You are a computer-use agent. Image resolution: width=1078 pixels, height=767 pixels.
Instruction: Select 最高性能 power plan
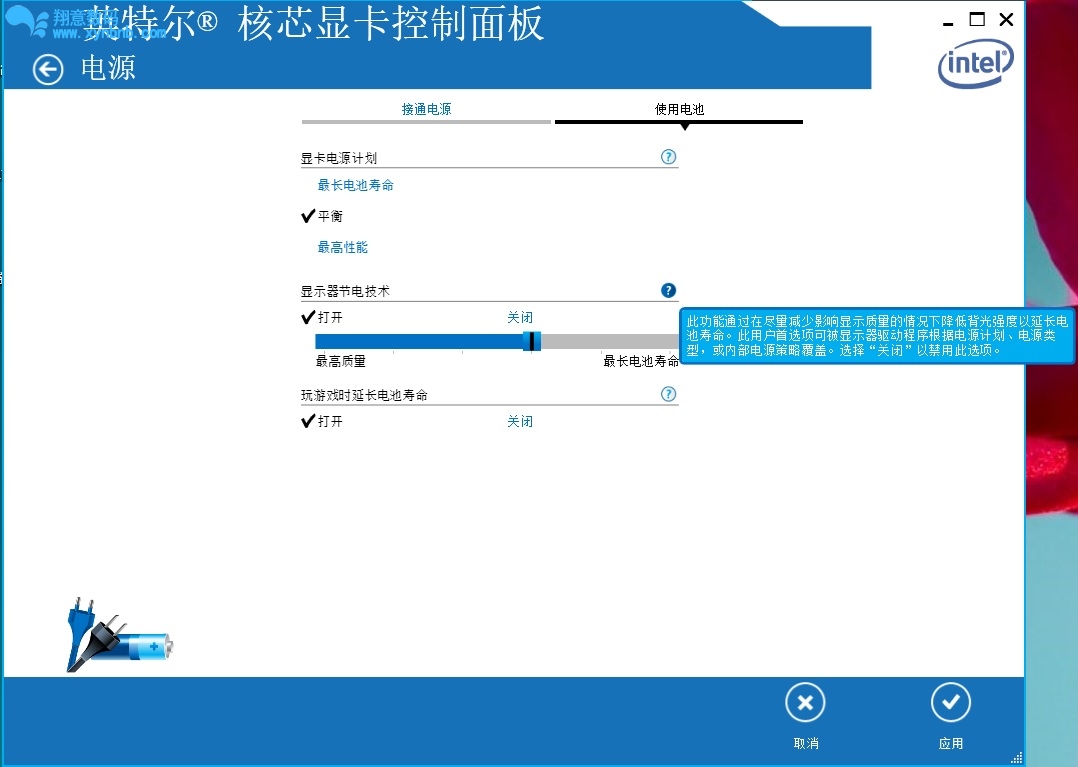pyautogui.click(x=342, y=247)
